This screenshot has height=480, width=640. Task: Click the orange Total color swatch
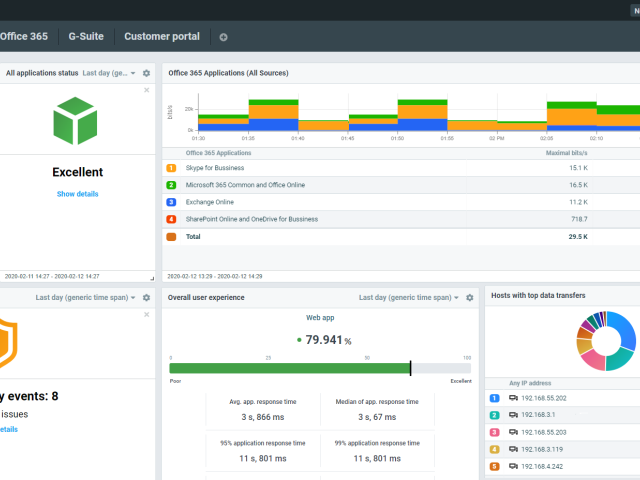click(171, 237)
